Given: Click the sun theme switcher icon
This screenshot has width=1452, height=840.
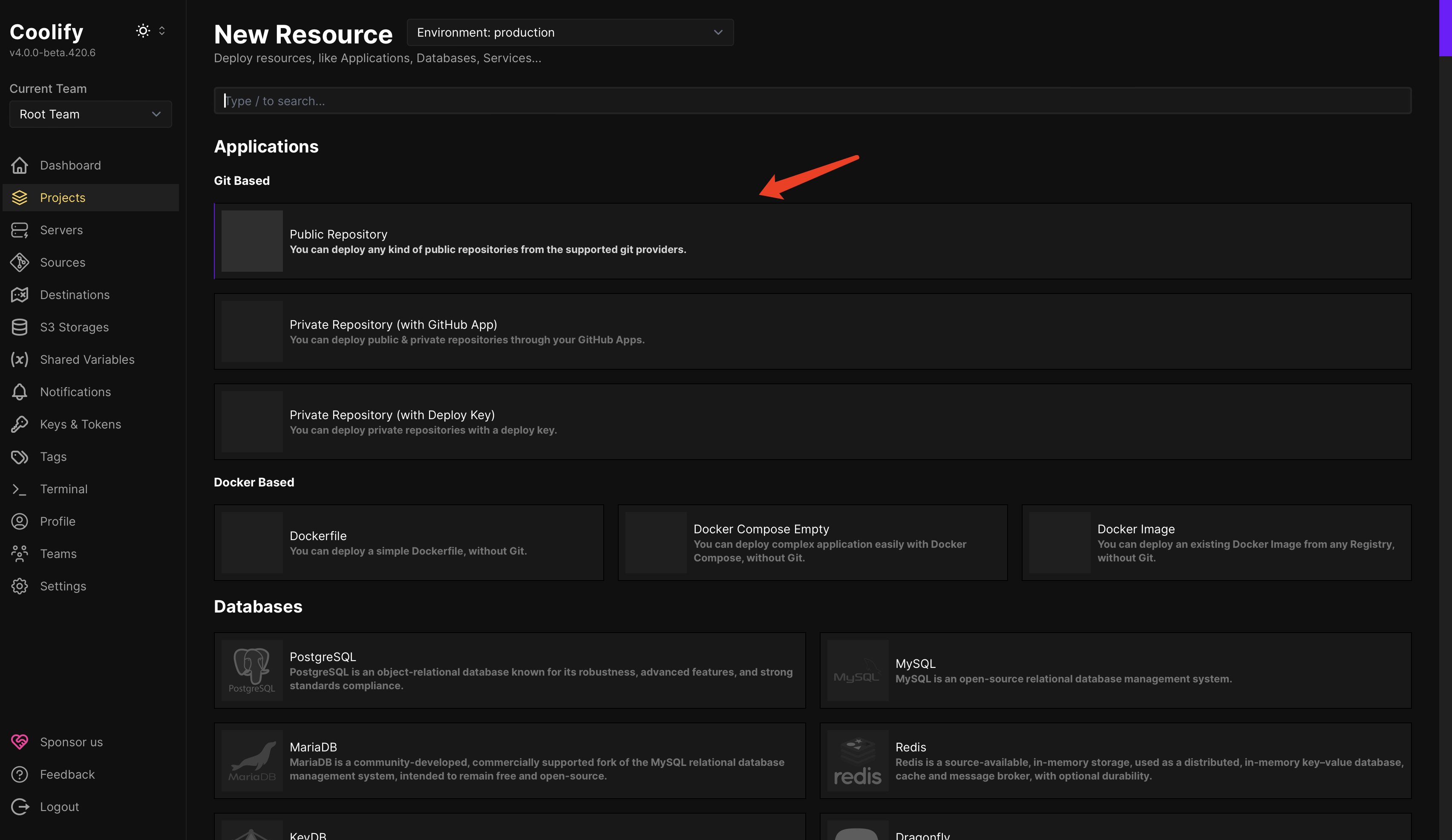Looking at the screenshot, I should [x=143, y=31].
